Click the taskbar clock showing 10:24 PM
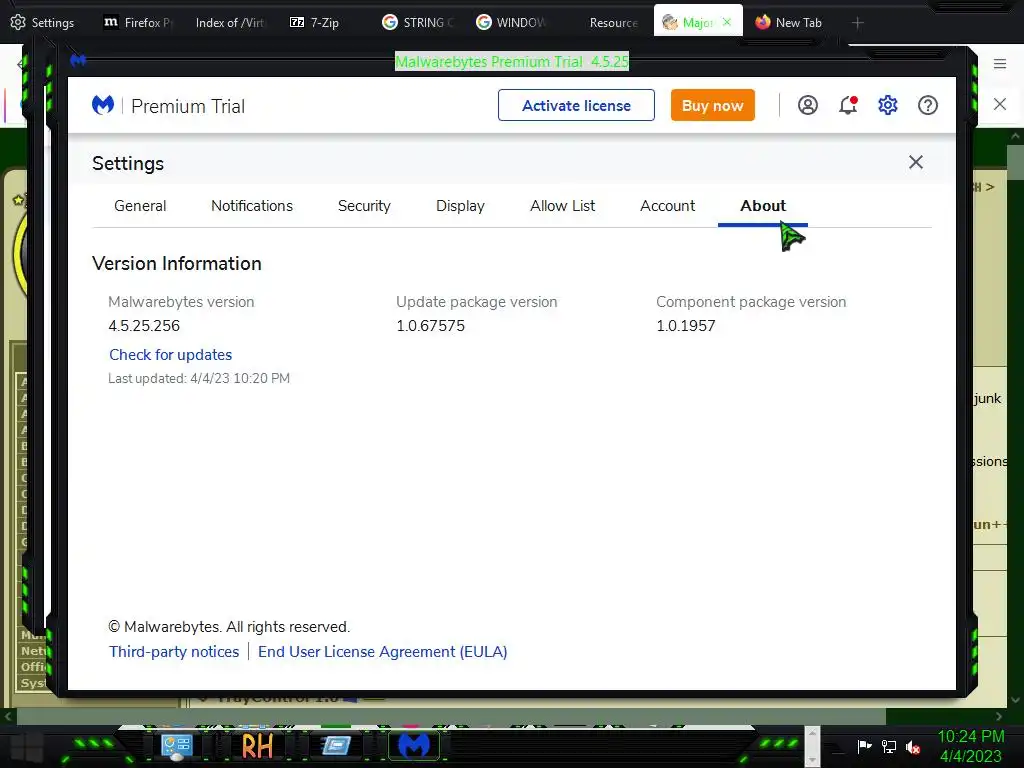Viewport: 1024px width, 768px height. pyautogui.click(x=970, y=746)
